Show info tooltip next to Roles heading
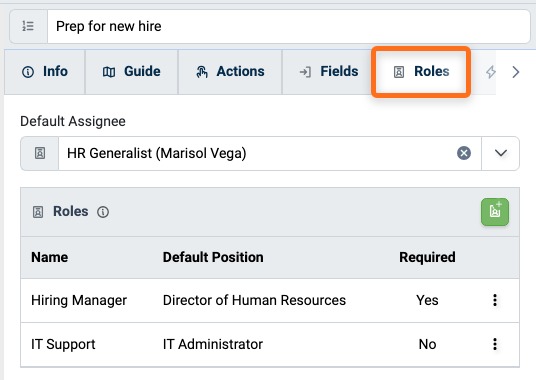The height and width of the screenshot is (380, 536). pyautogui.click(x=103, y=212)
